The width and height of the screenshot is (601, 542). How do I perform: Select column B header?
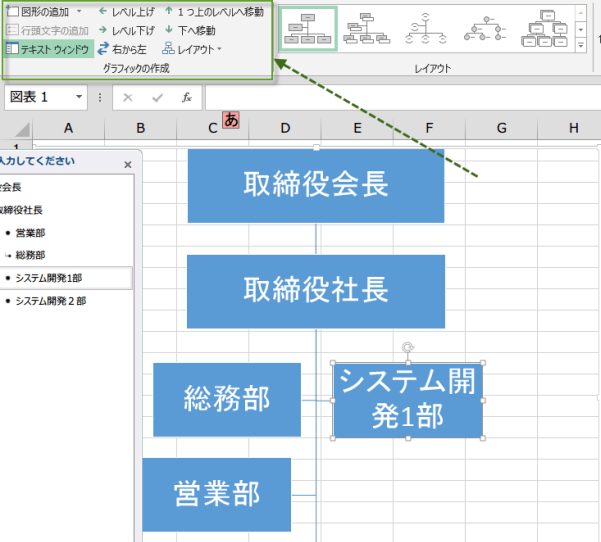tap(140, 128)
